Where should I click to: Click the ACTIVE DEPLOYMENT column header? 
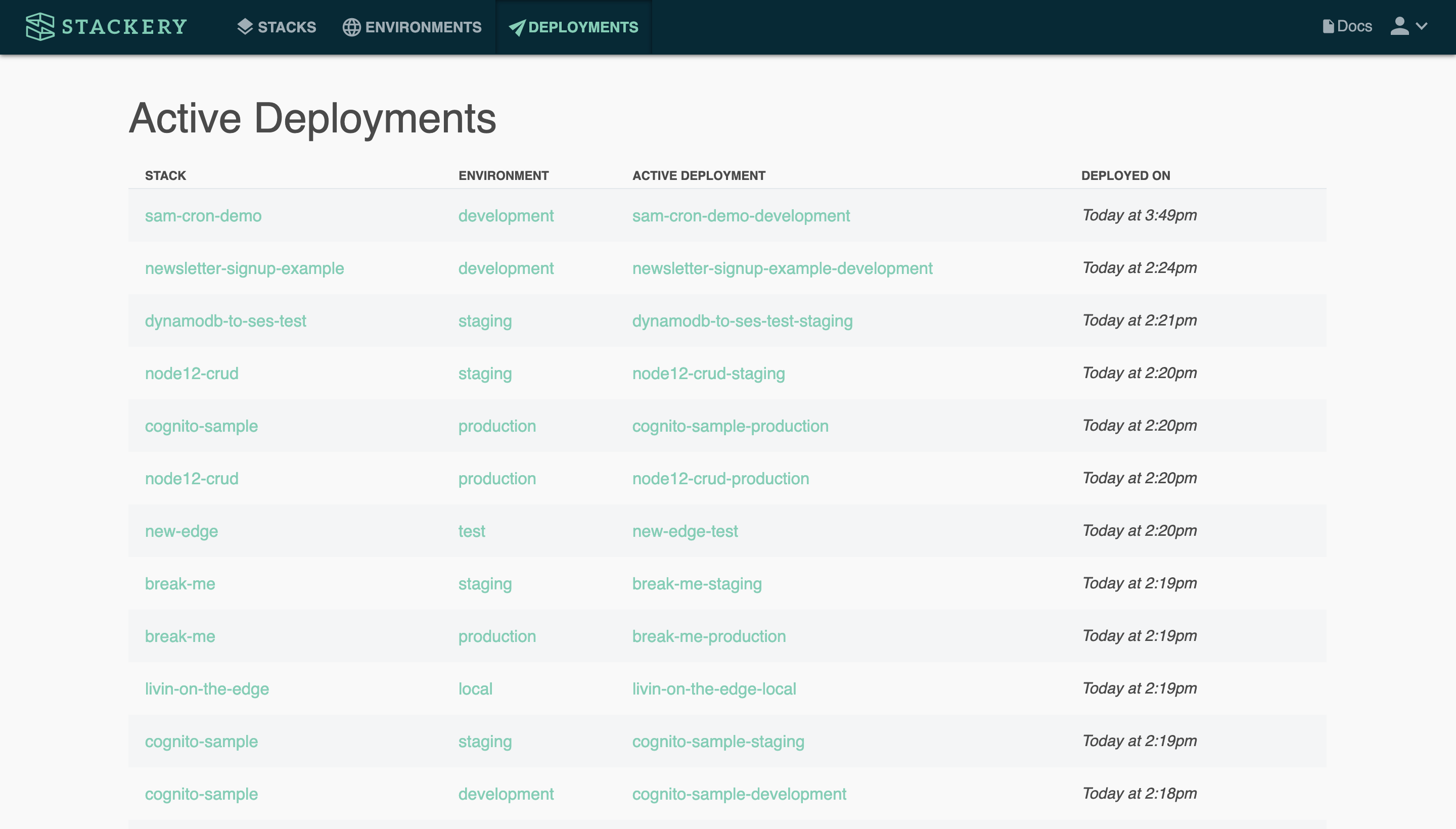tap(699, 175)
